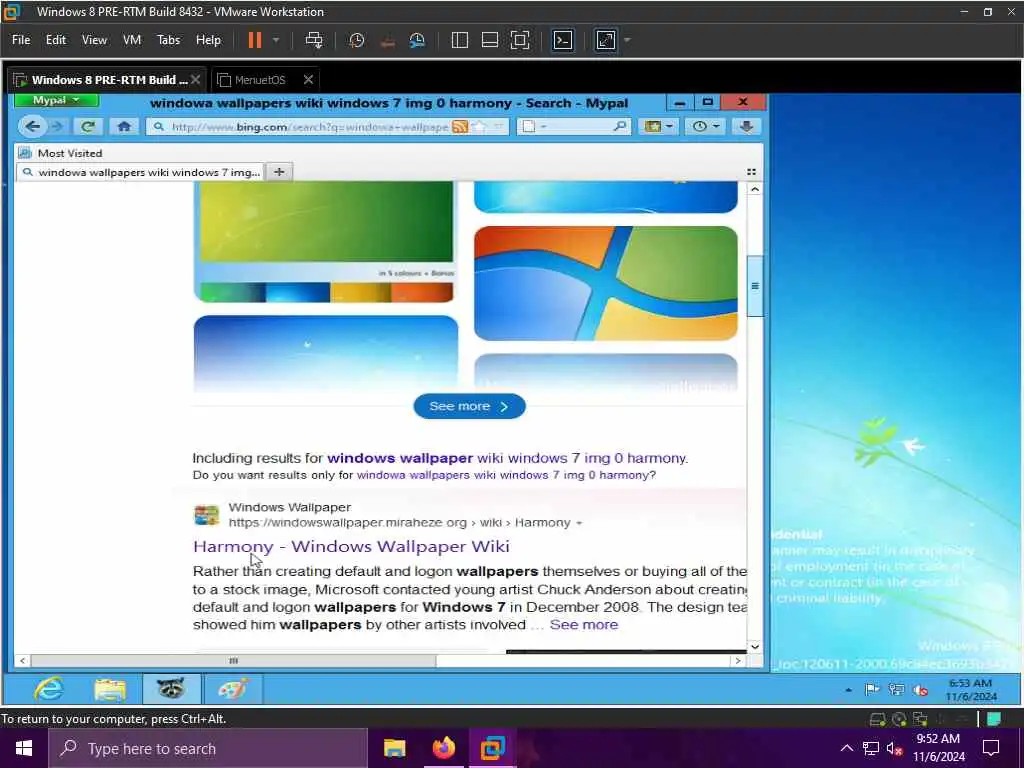This screenshot has width=1024, height=768.
Task: Take a VM snapshot
Action: (x=357, y=40)
